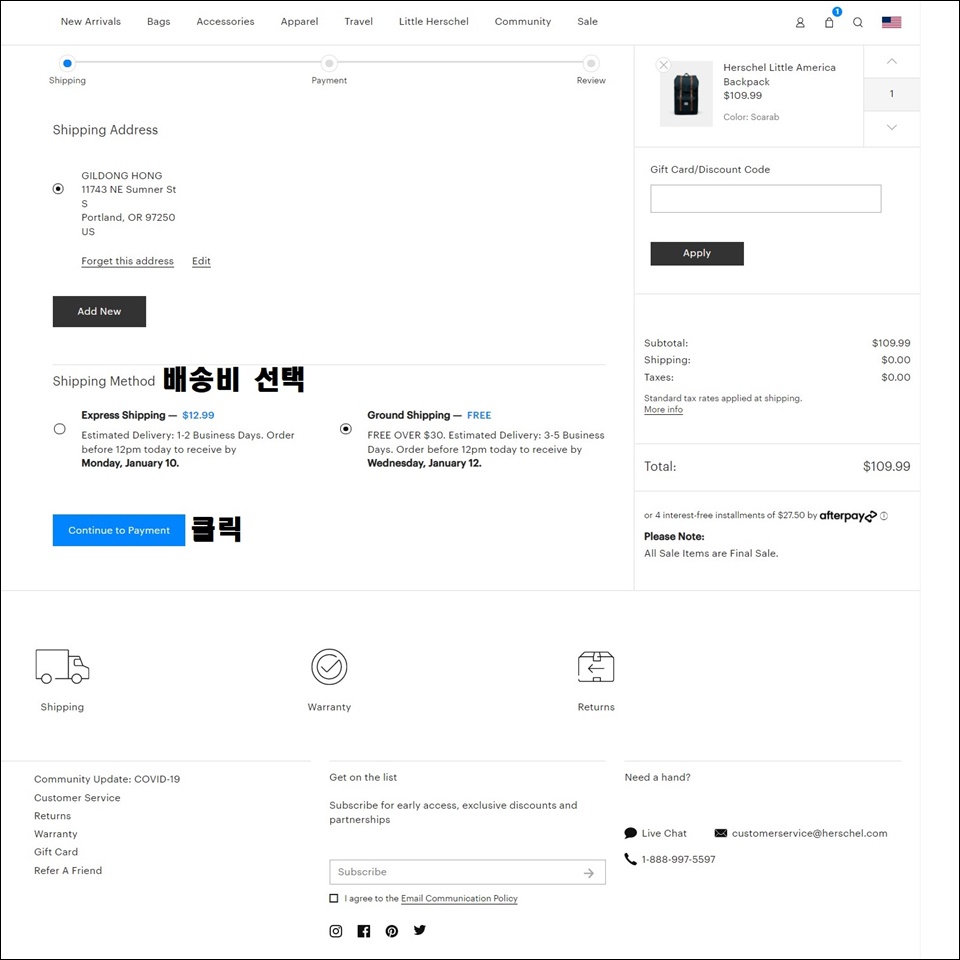Click the Live Chat text link

[x=664, y=833]
